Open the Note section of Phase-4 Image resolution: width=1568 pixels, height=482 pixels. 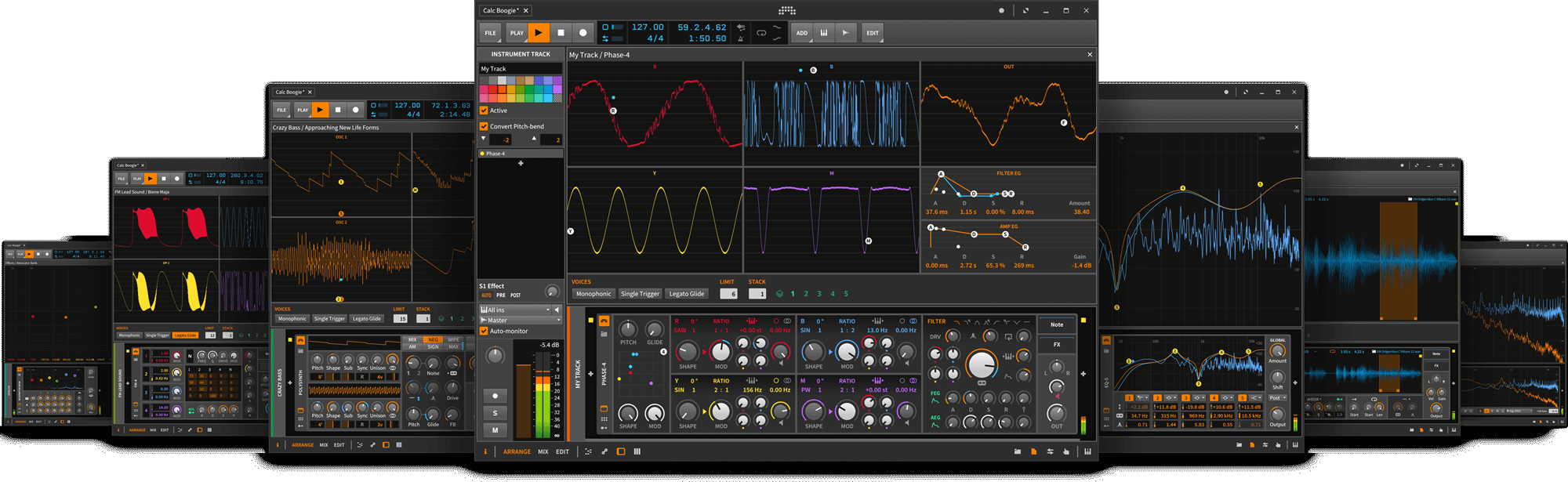pos(1057,324)
